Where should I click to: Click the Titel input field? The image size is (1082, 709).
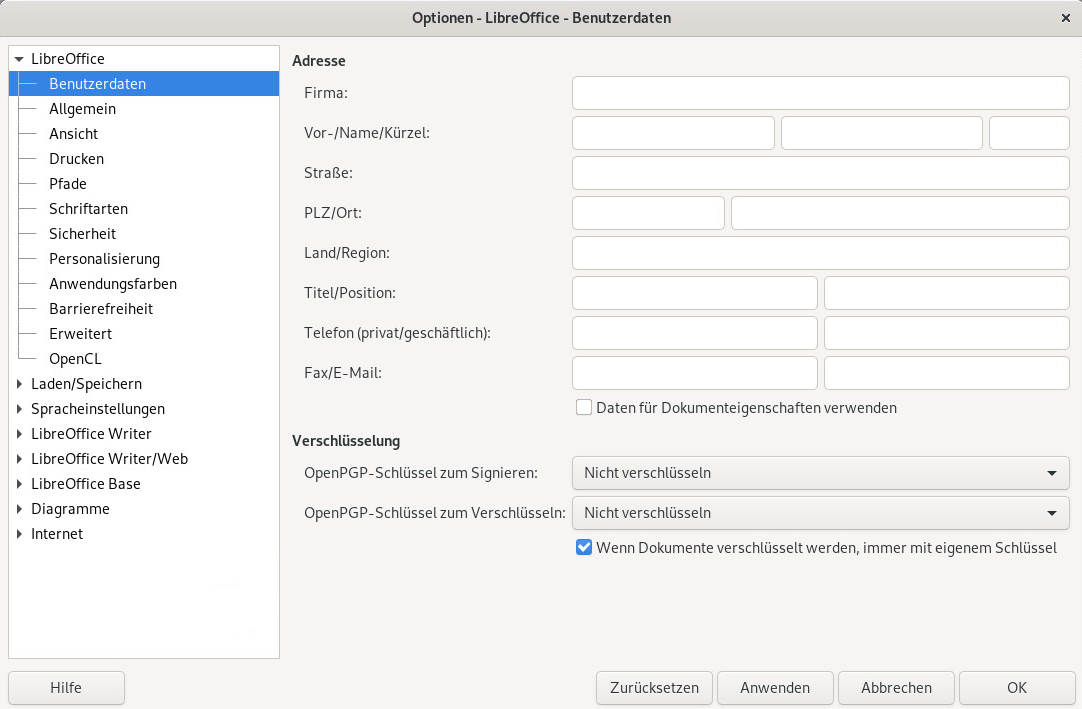[x=695, y=293]
